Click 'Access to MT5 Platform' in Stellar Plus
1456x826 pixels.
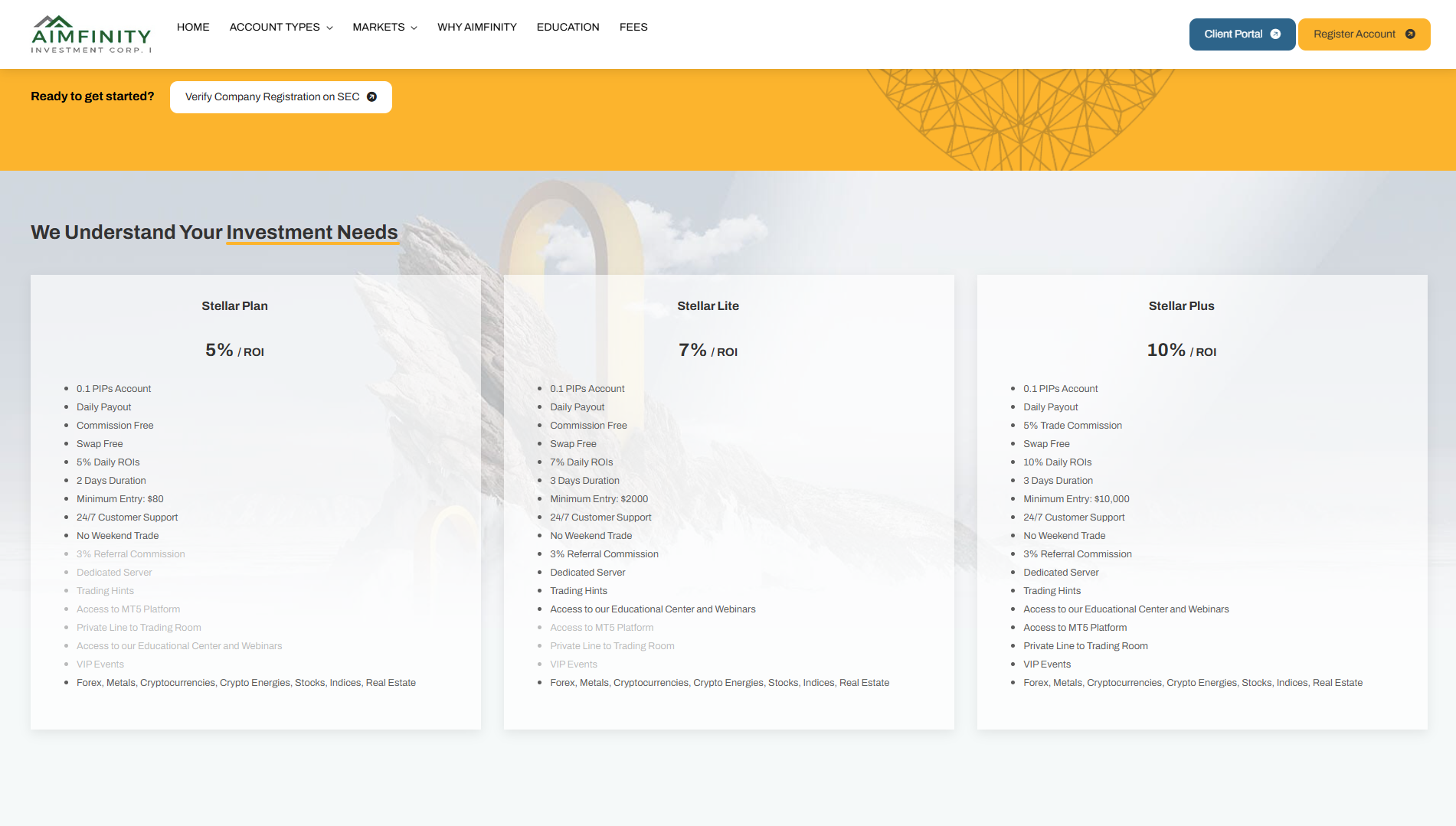[1075, 628]
